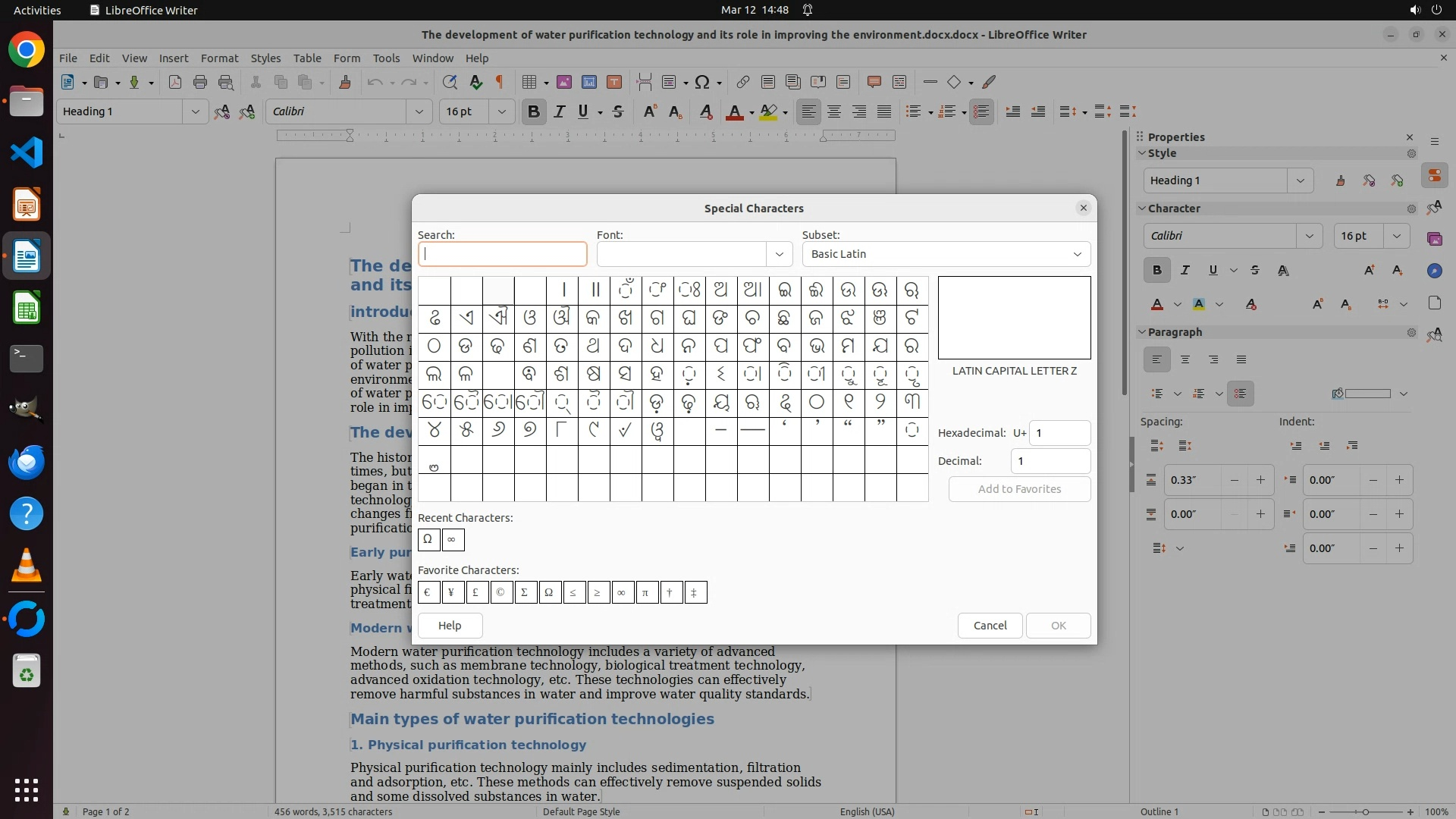Viewport: 1456px width, 819px height.
Task: Open the Font dropdown in Special Characters
Action: [779, 254]
